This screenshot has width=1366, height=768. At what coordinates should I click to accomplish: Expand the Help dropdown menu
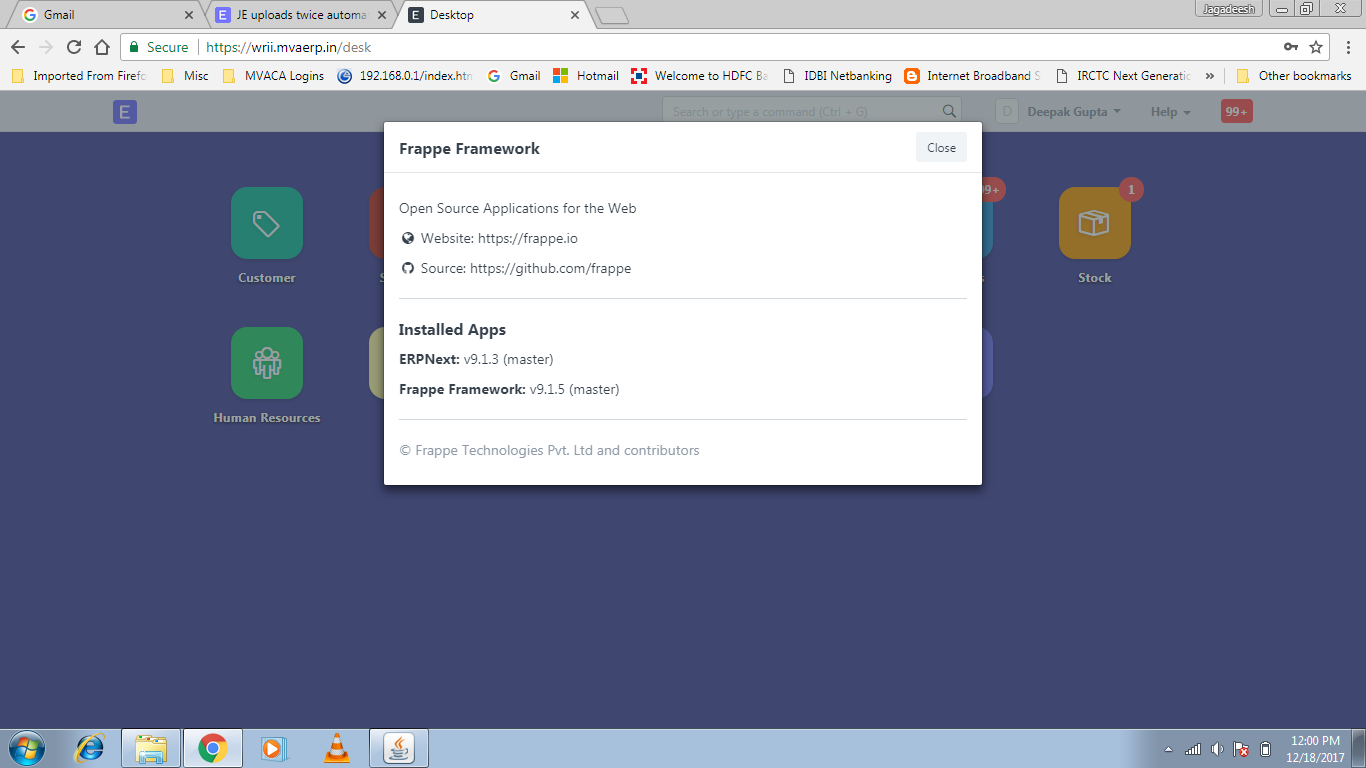[x=1170, y=112]
